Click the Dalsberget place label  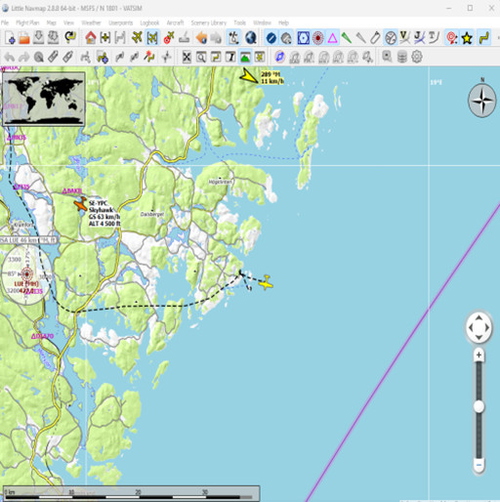coord(152,214)
